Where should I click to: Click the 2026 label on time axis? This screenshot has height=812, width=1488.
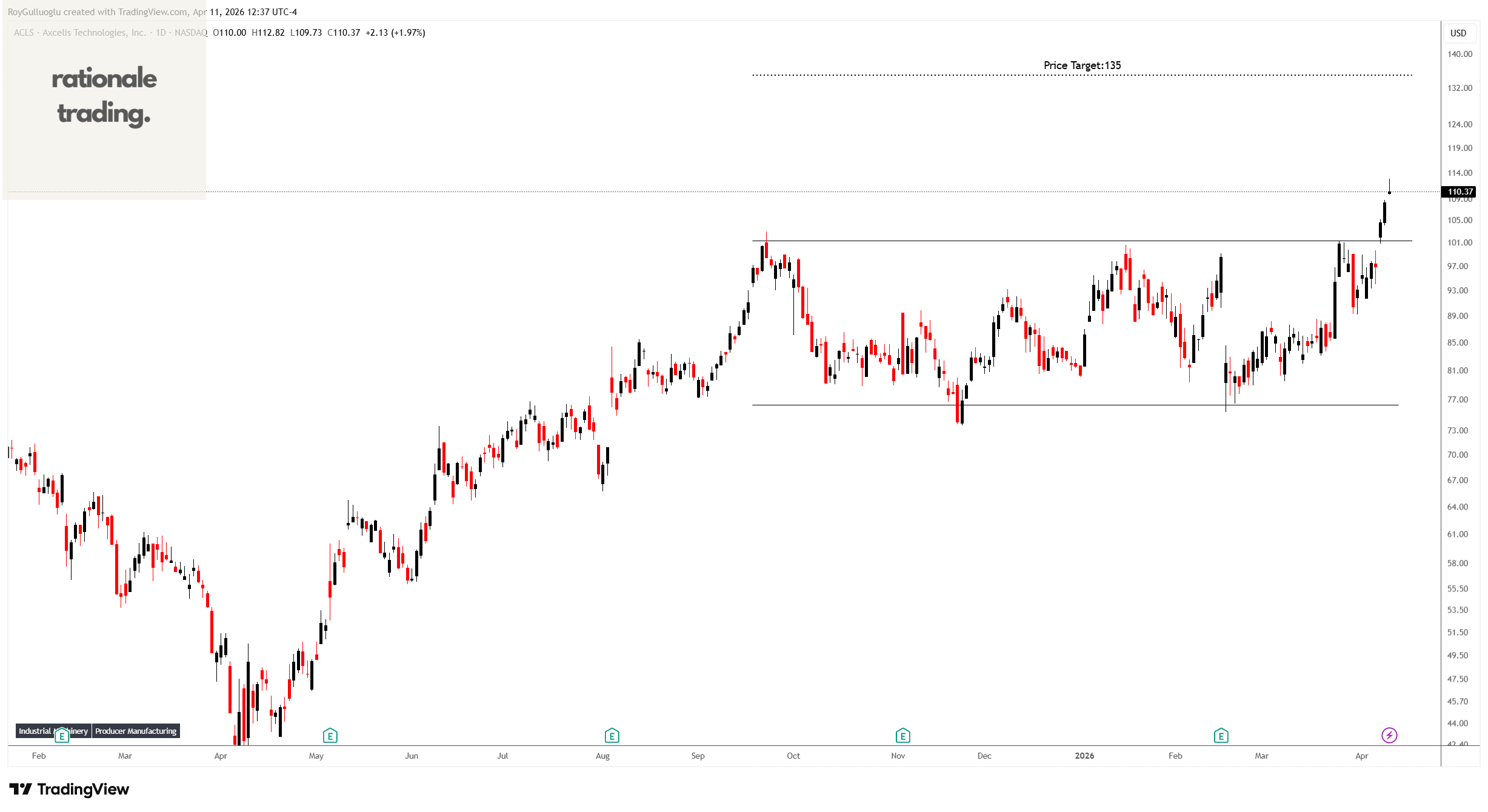pos(1084,756)
